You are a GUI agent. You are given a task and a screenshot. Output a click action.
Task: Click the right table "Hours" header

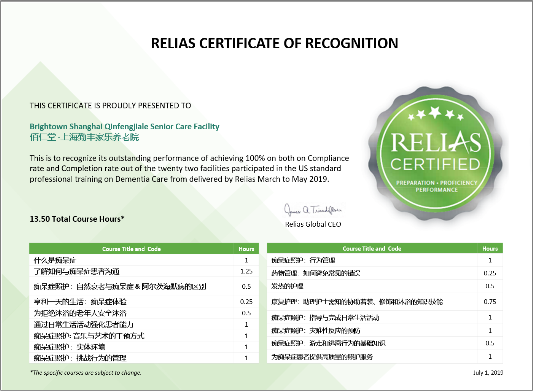click(x=490, y=248)
